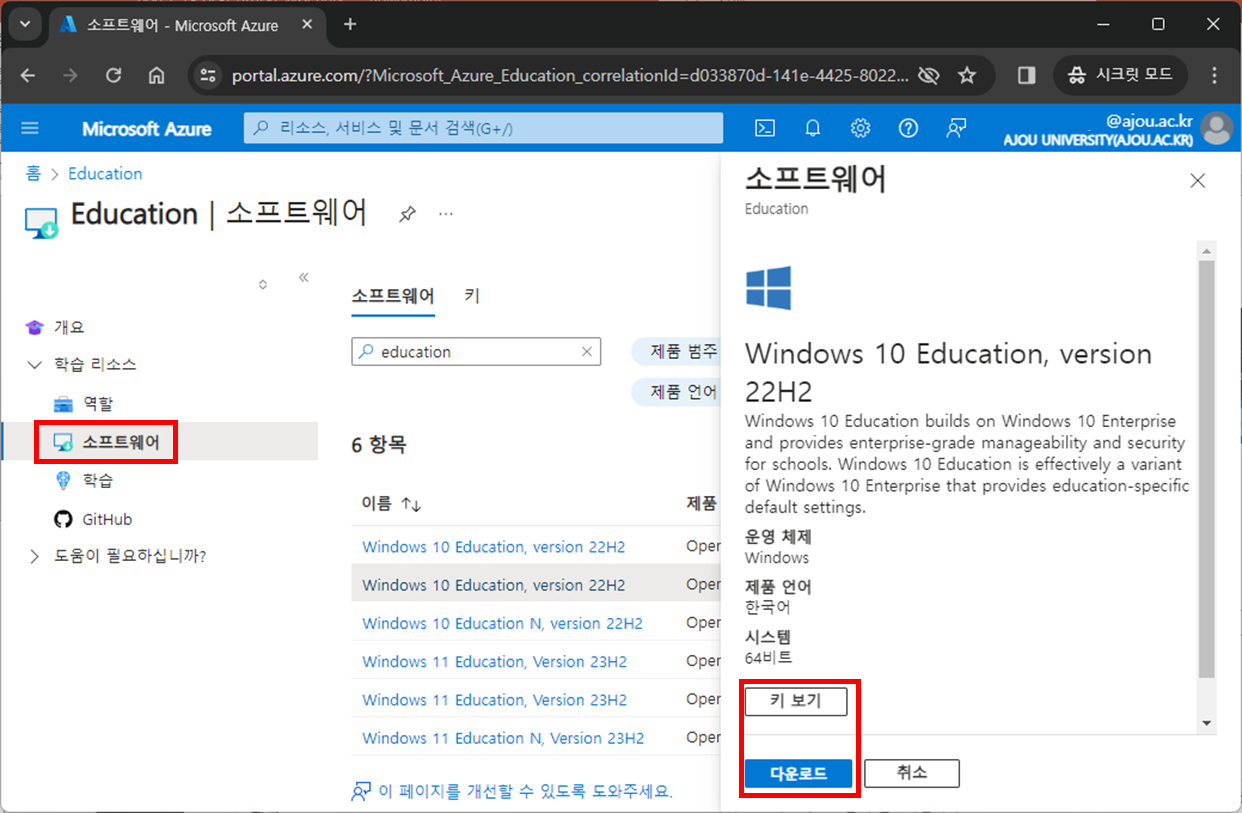This screenshot has height=813, width=1242.
Task: Open Windows 10 Education N, version 22H2
Action: pos(502,623)
